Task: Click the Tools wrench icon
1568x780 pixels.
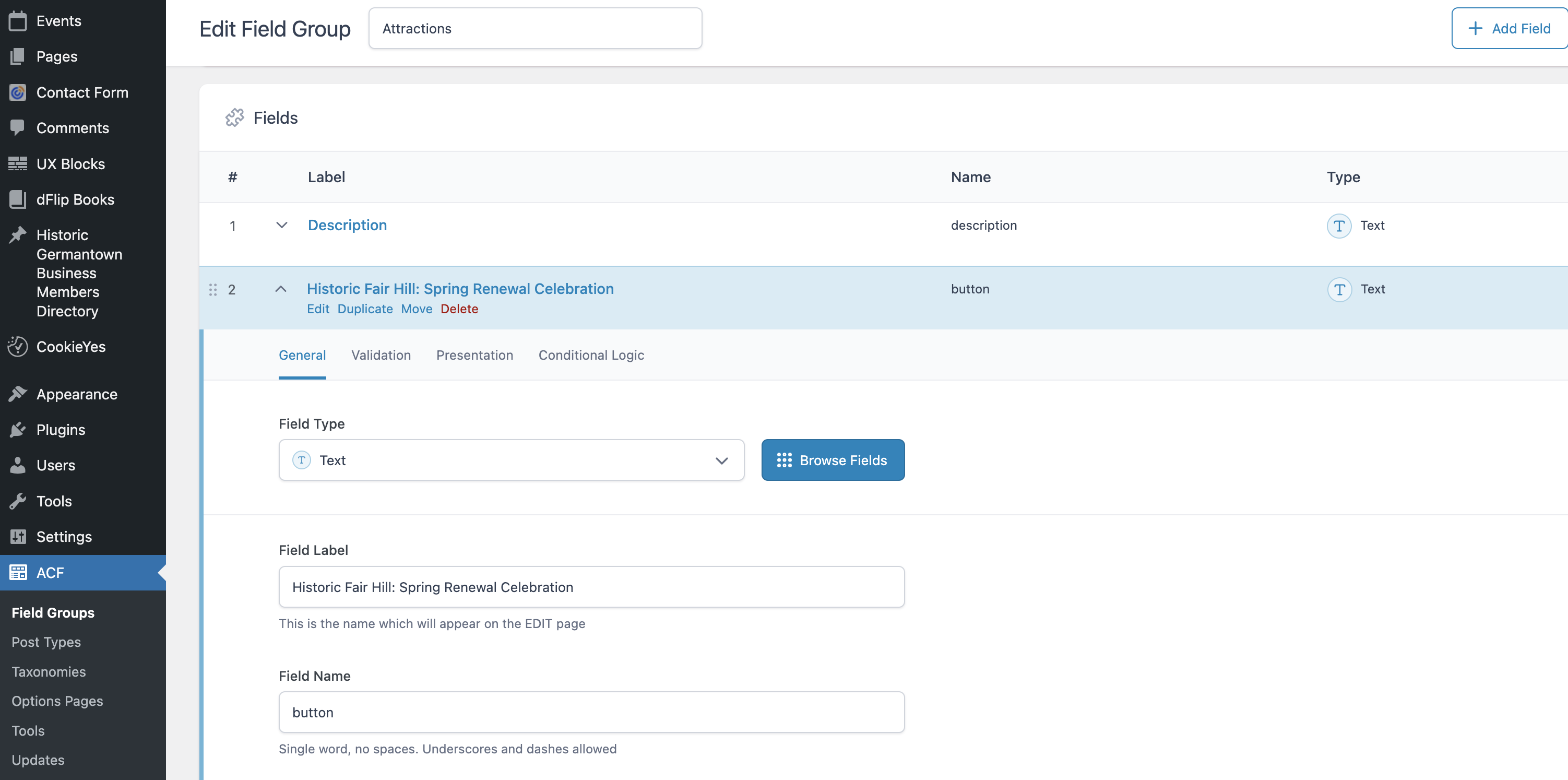Action: 18,501
